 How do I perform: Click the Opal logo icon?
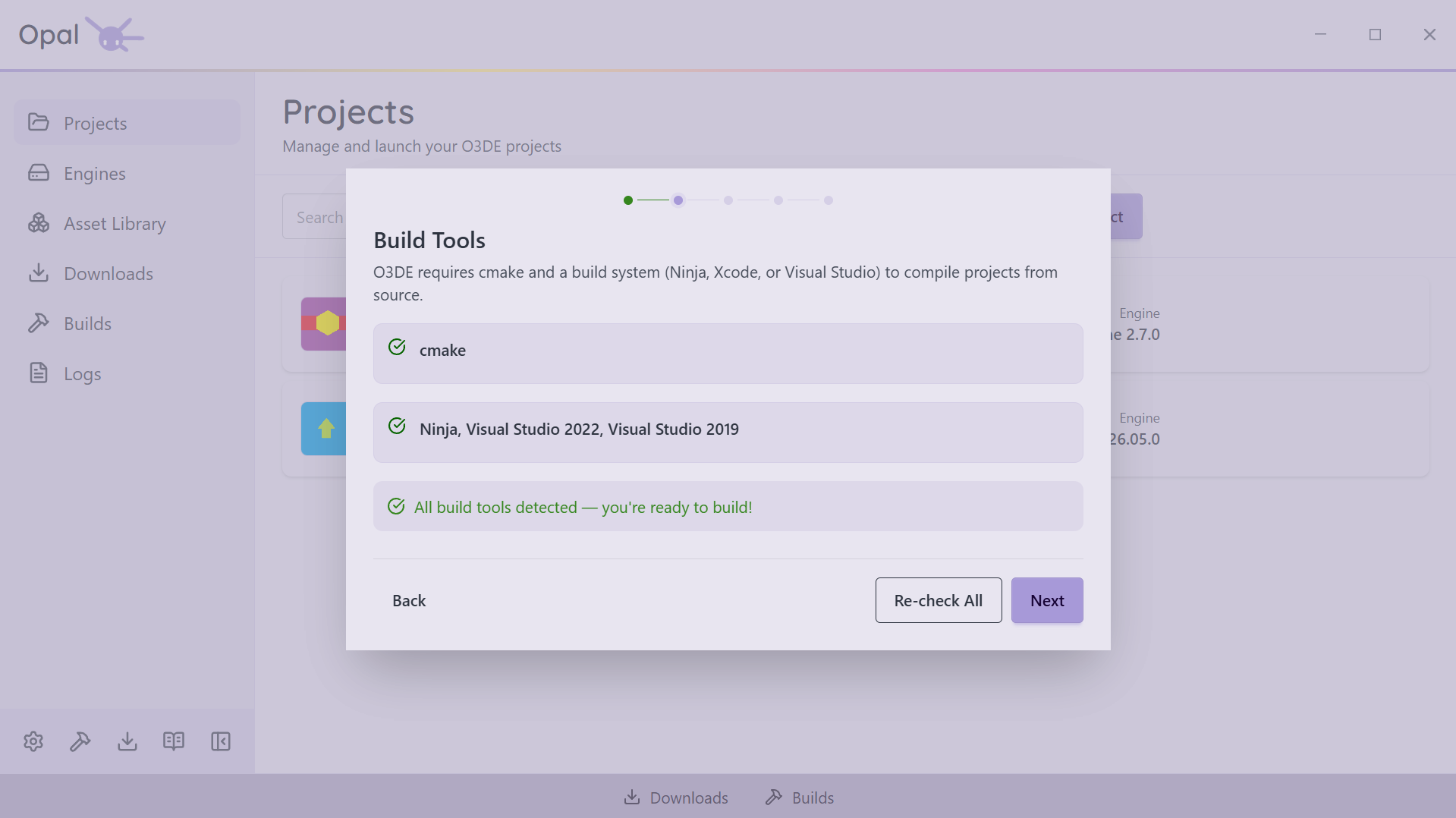click(114, 34)
